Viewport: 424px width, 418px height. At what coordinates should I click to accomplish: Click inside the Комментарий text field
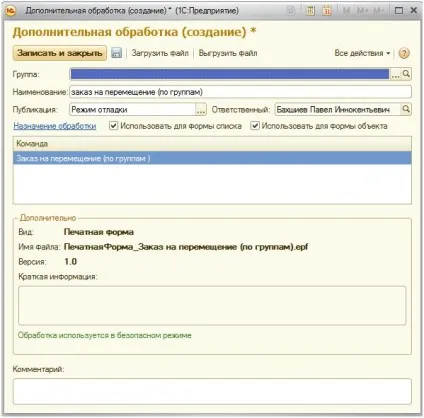point(212,391)
